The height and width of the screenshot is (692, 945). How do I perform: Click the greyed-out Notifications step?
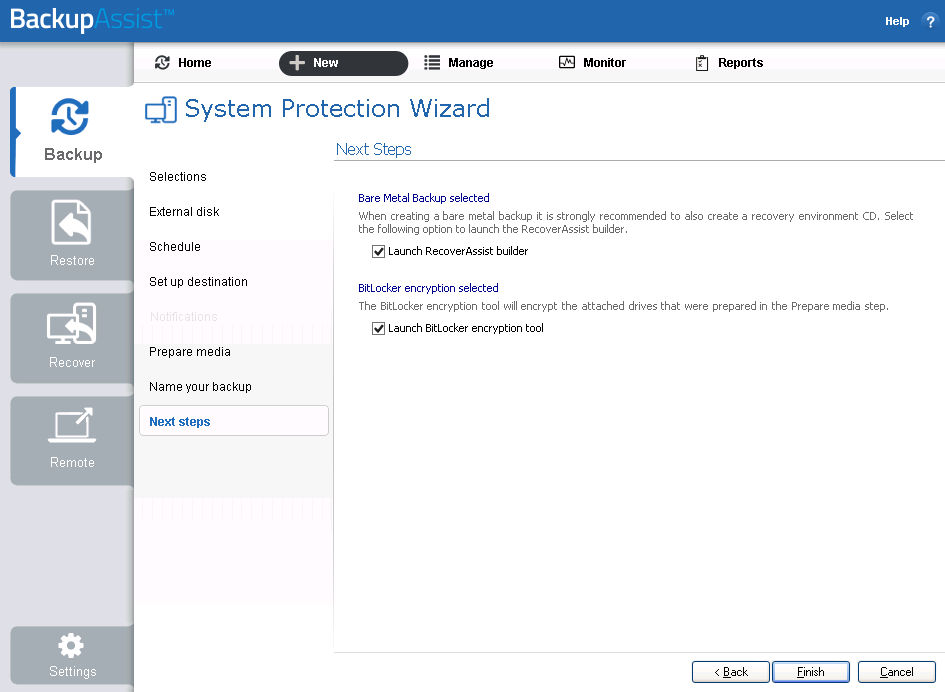(184, 316)
